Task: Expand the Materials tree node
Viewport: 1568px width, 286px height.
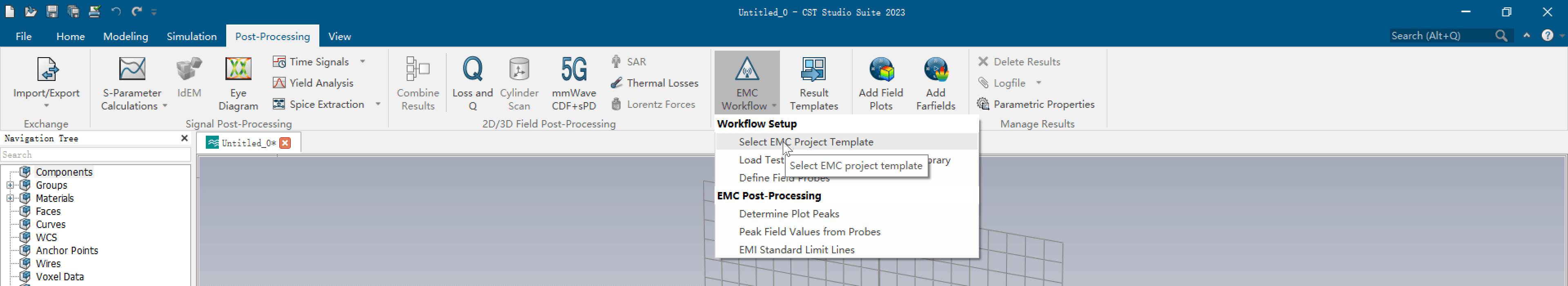Action: point(10,199)
